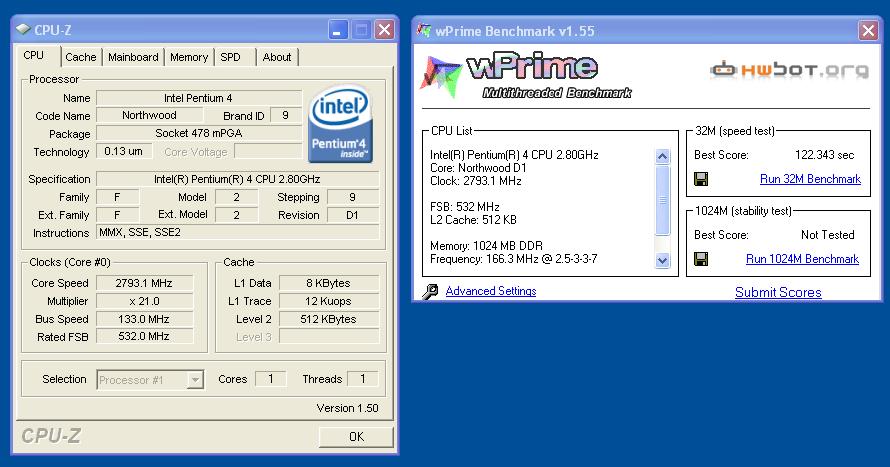Select the CPU tab
Image resolution: width=890 pixels, height=467 pixels.
point(33,56)
